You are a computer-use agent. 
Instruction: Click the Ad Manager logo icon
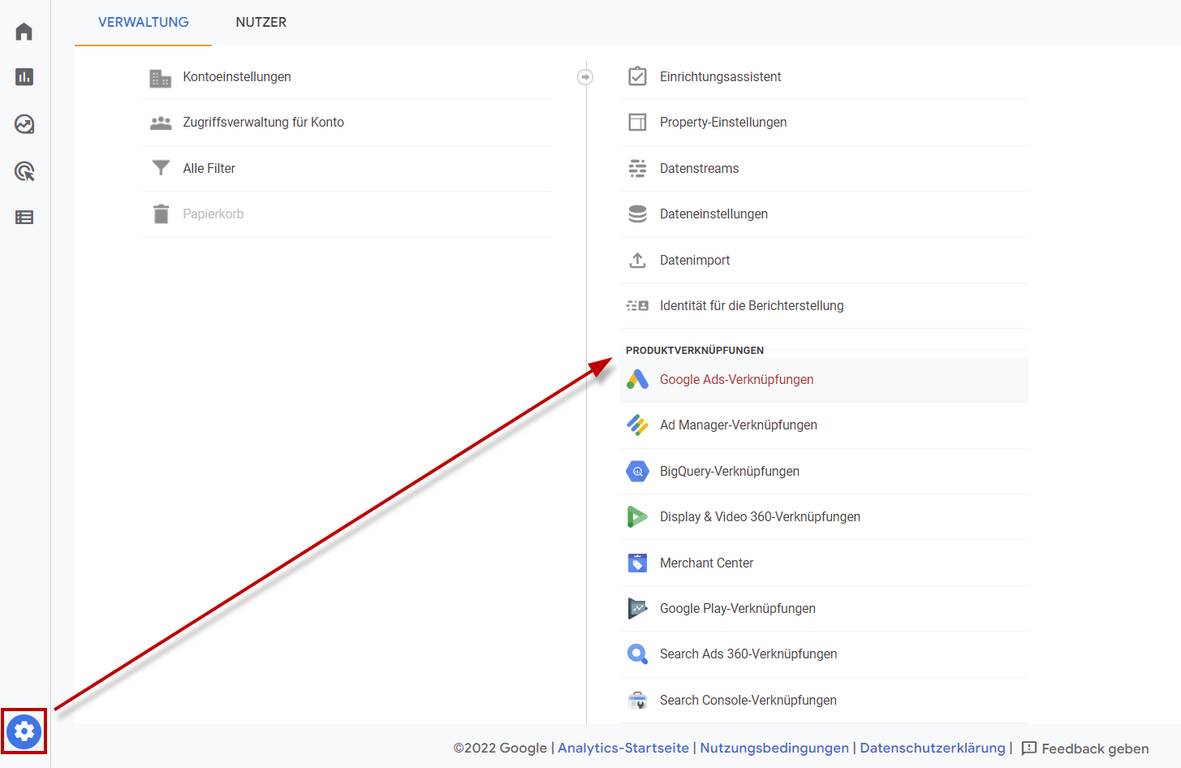[637, 425]
